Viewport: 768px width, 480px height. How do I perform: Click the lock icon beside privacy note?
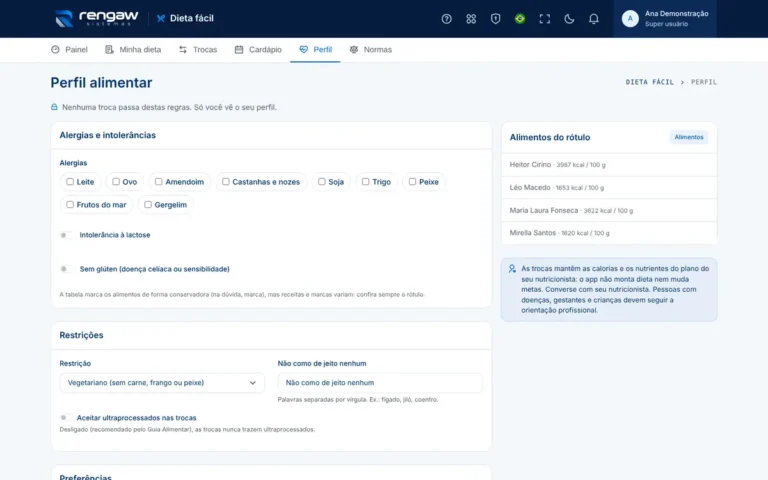tap(54, 107)
